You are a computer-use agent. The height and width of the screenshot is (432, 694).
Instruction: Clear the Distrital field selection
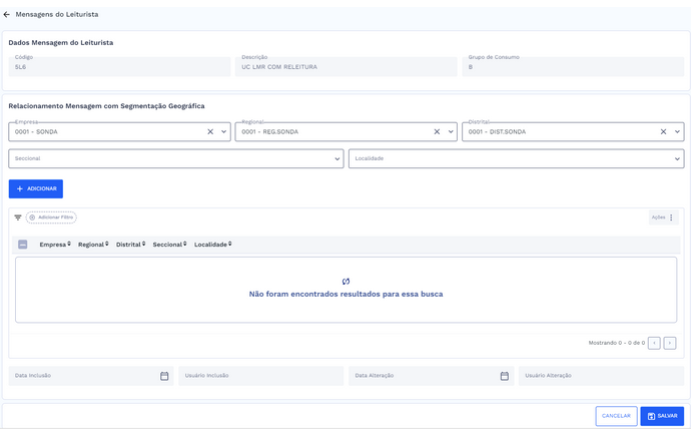[663, 131]
